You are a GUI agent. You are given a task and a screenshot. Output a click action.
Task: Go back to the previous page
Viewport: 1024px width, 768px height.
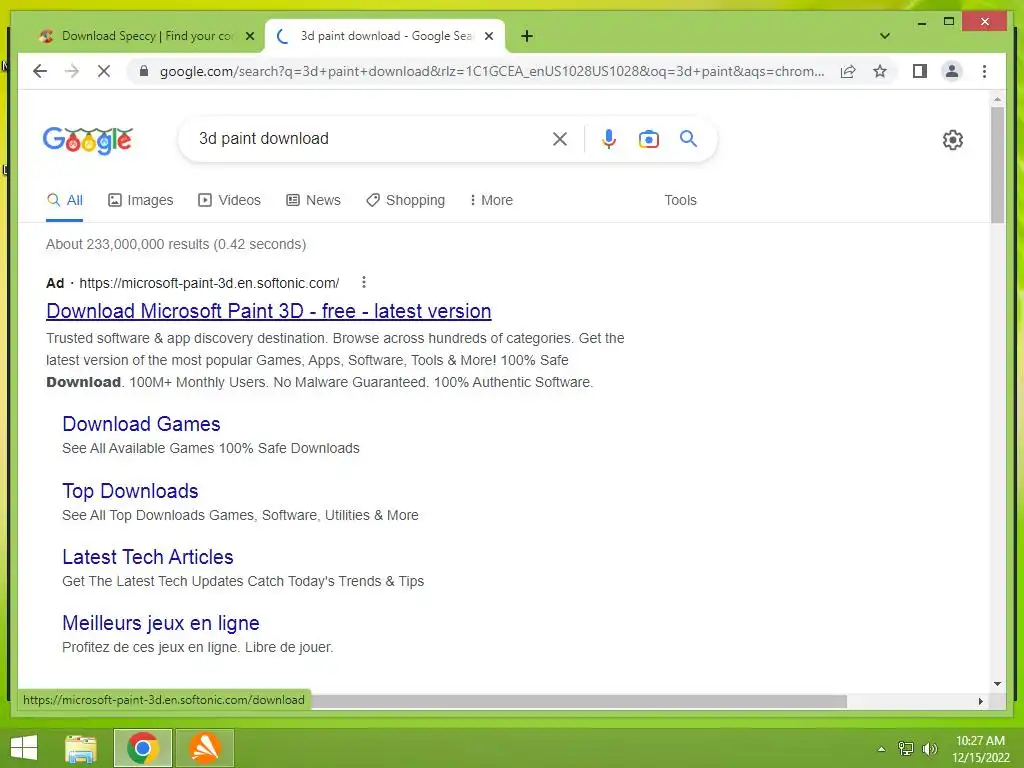coord(40,71)
